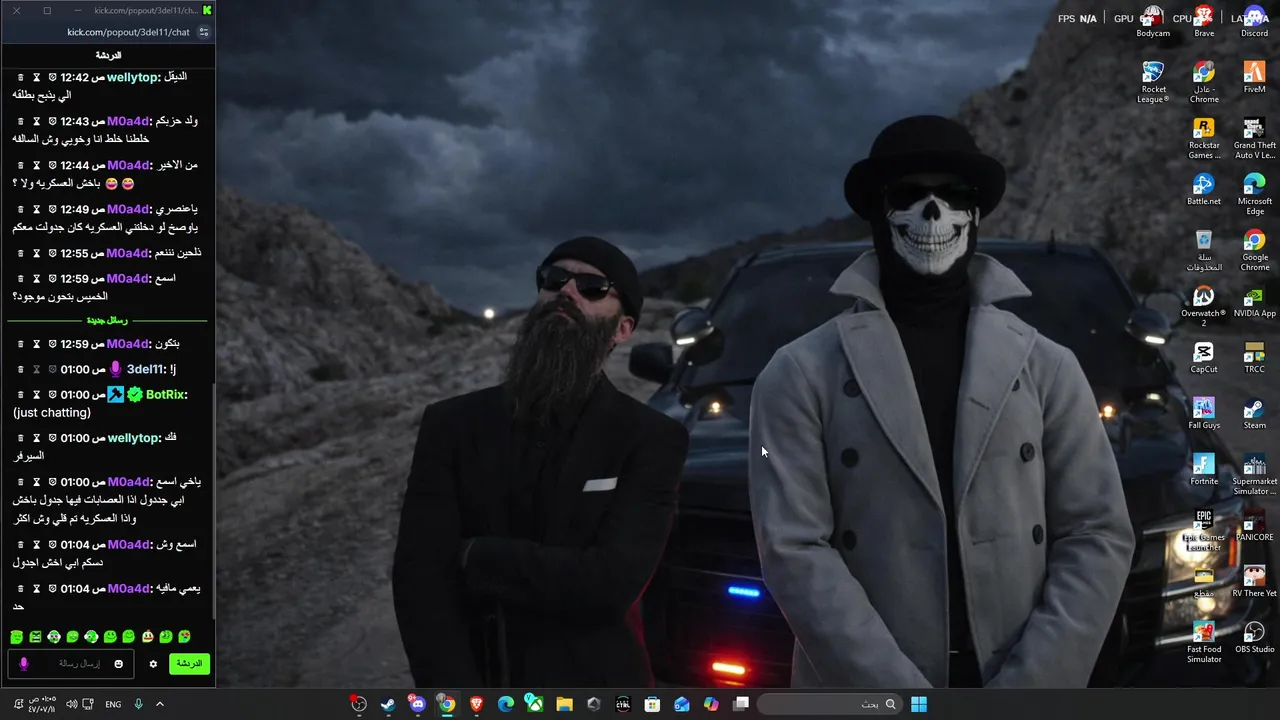This screenshot has width=1280, height=720.
Task: Open emoji picker in message box
Action: point(118,664)
